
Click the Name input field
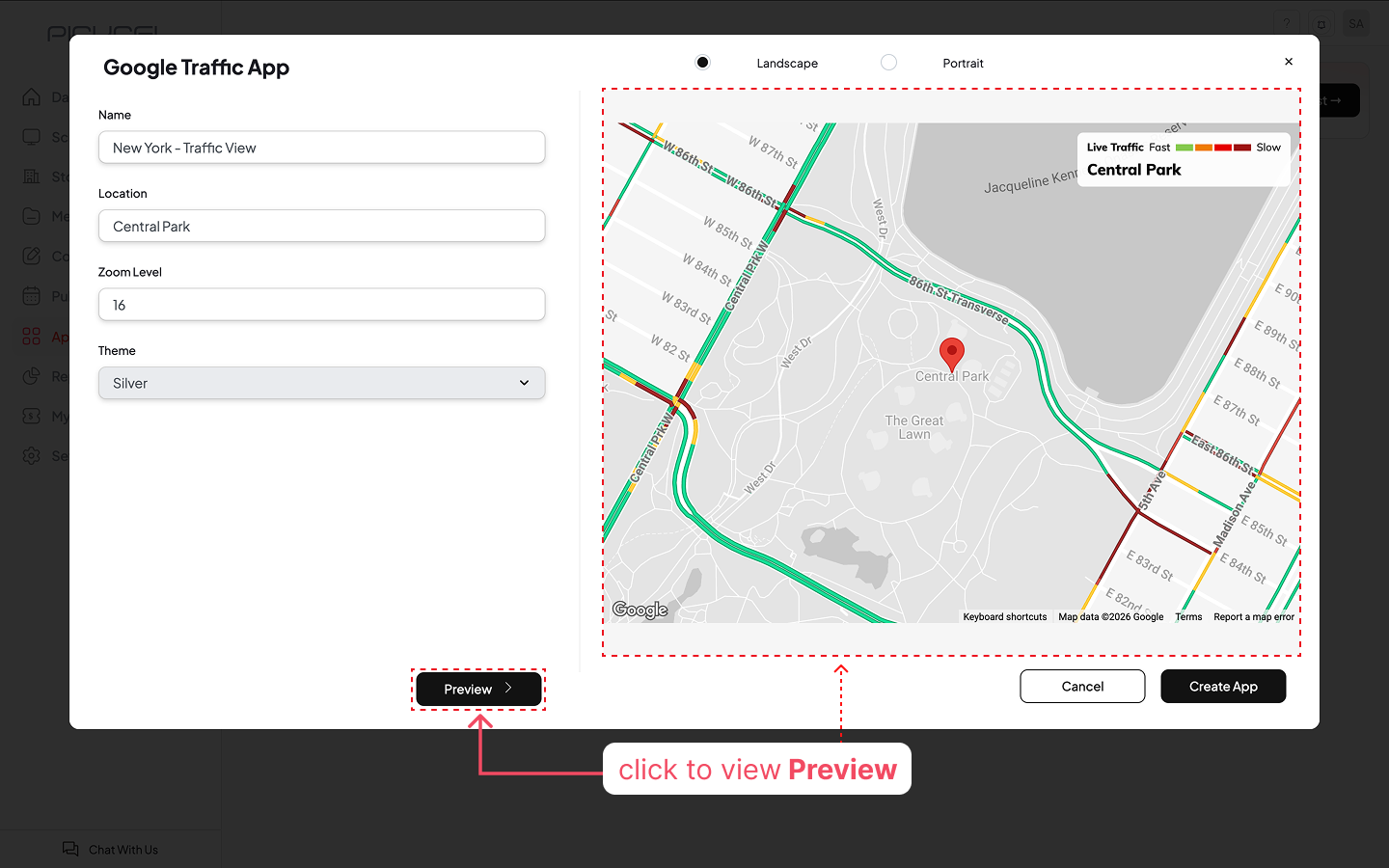321,148
